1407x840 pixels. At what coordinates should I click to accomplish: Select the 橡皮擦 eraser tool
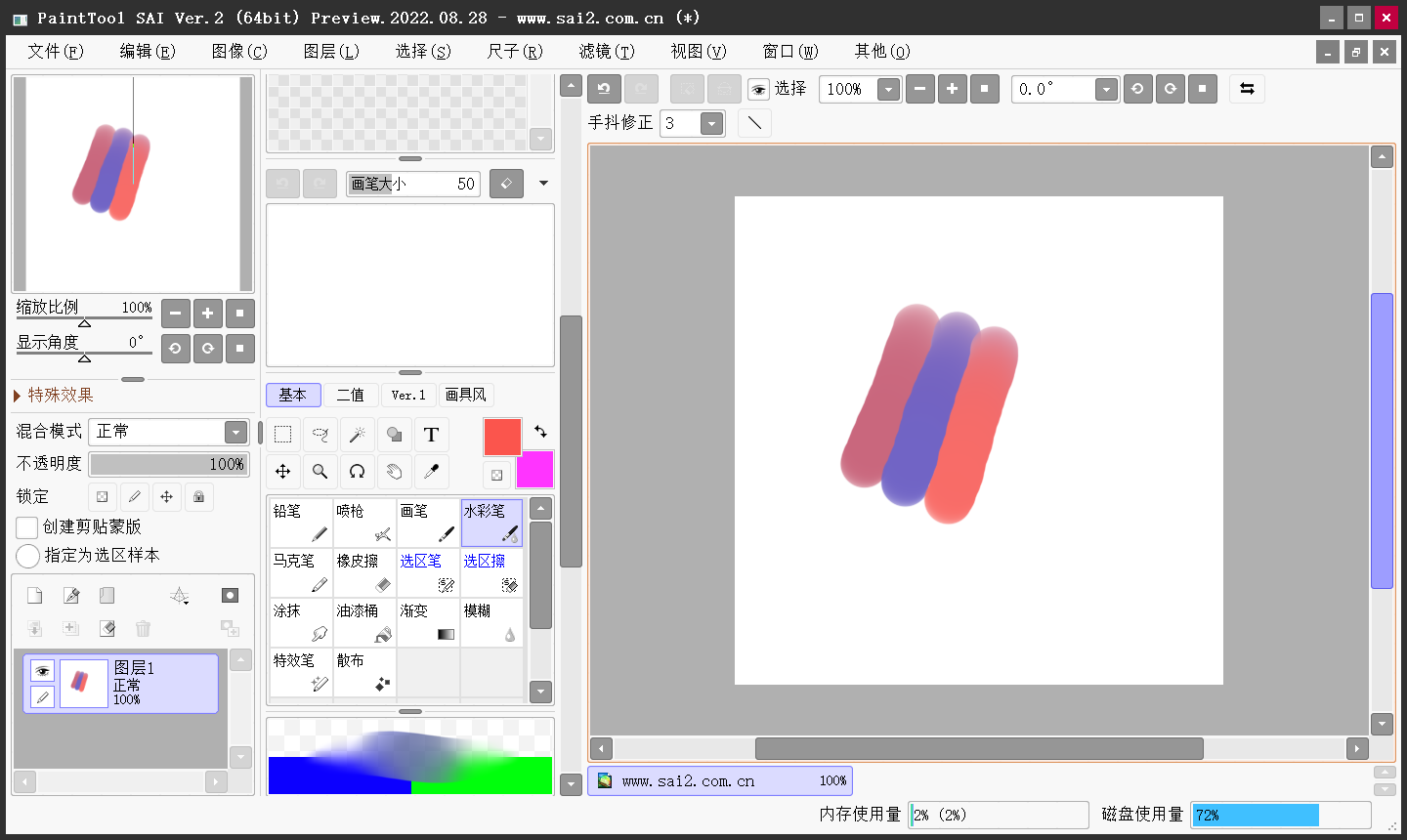click(364, 572)
